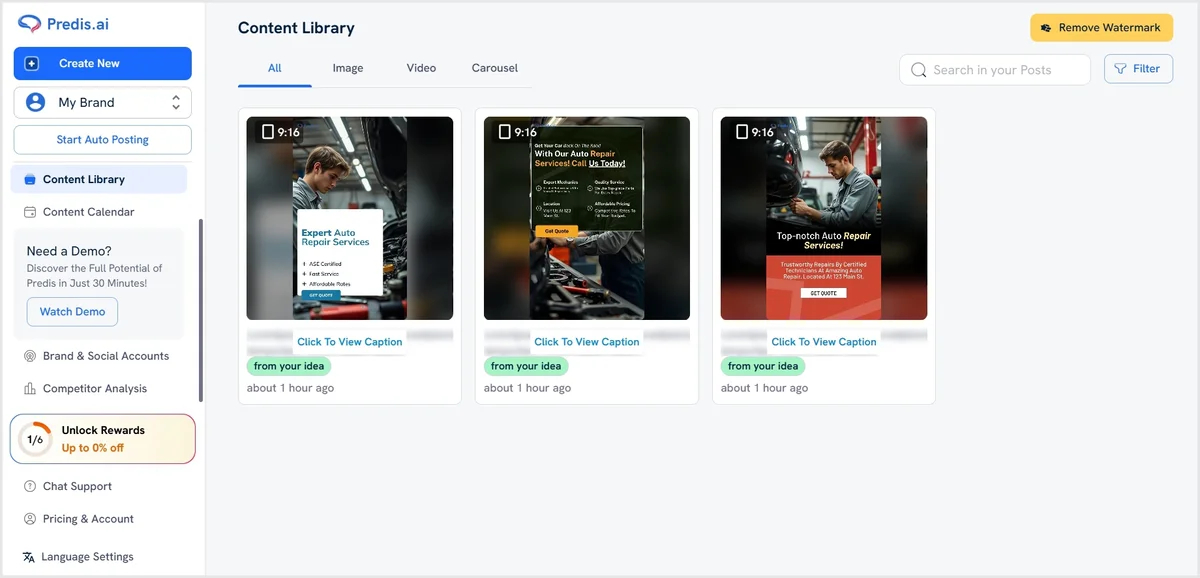Click the Predis.ai logo icon
This screenshot has height=578, width=1200.
(x=30, y=24)
